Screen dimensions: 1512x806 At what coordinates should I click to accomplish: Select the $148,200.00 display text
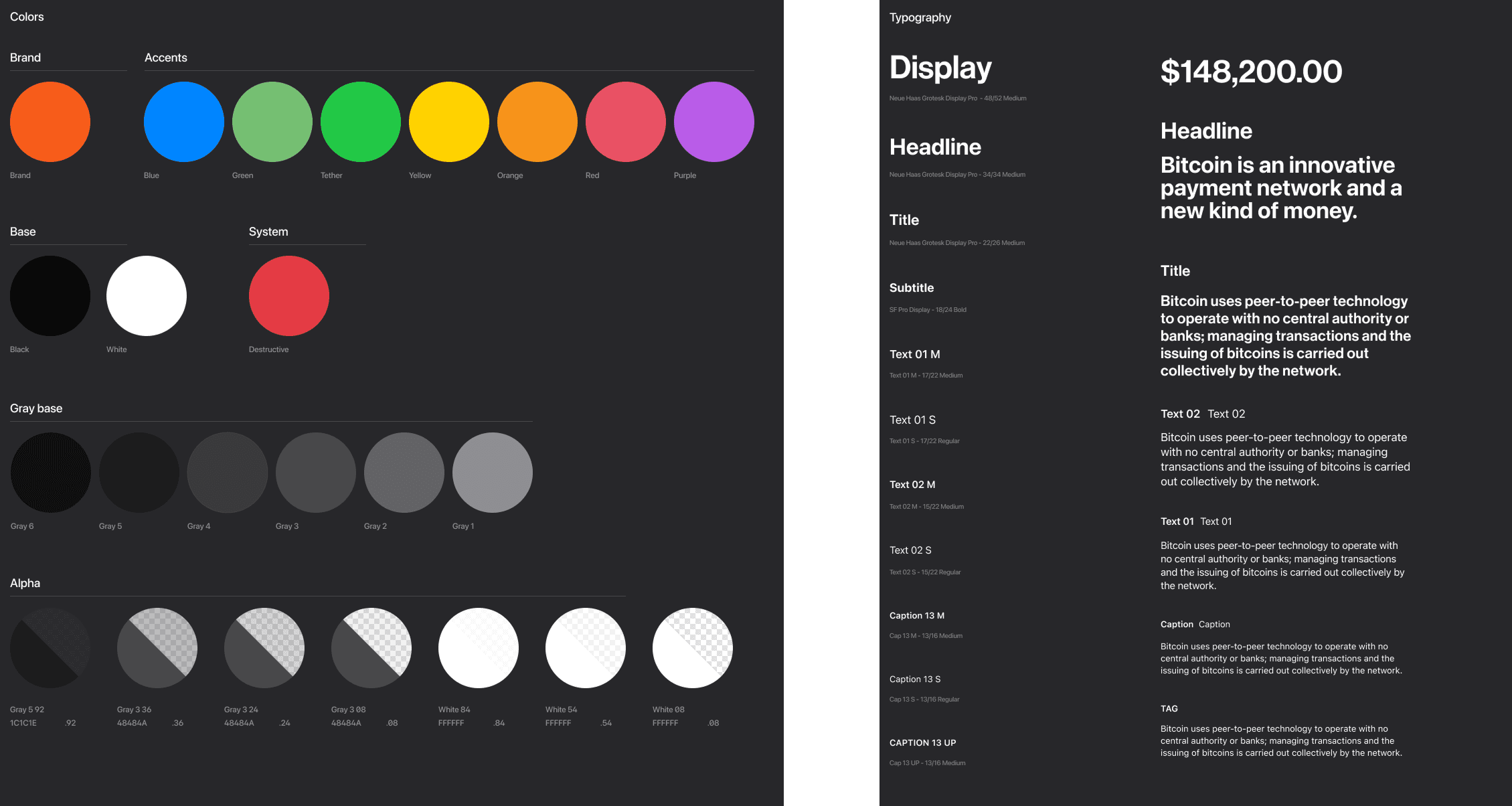coord(1251,72)
